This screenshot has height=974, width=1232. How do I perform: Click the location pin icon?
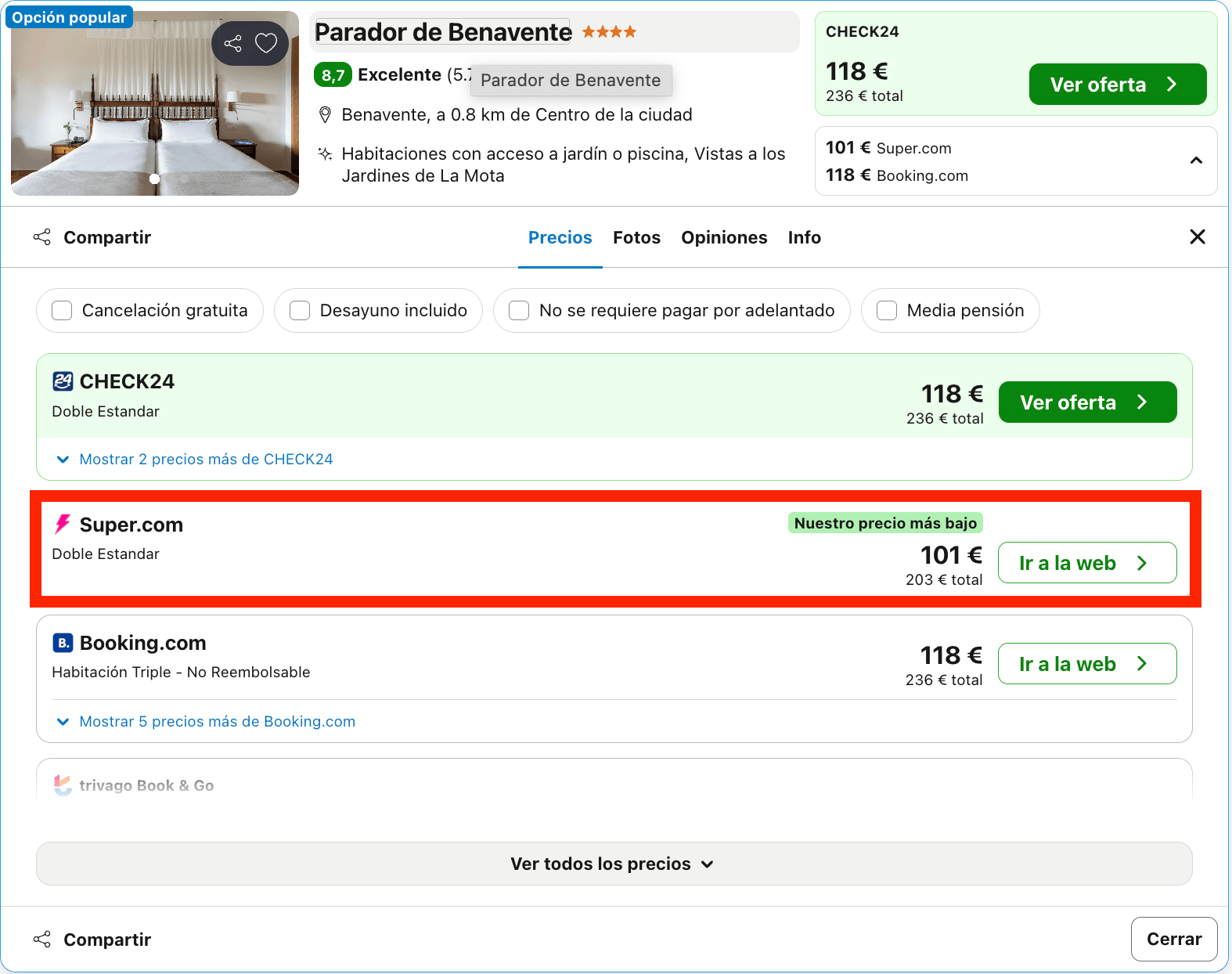point(326,115)
